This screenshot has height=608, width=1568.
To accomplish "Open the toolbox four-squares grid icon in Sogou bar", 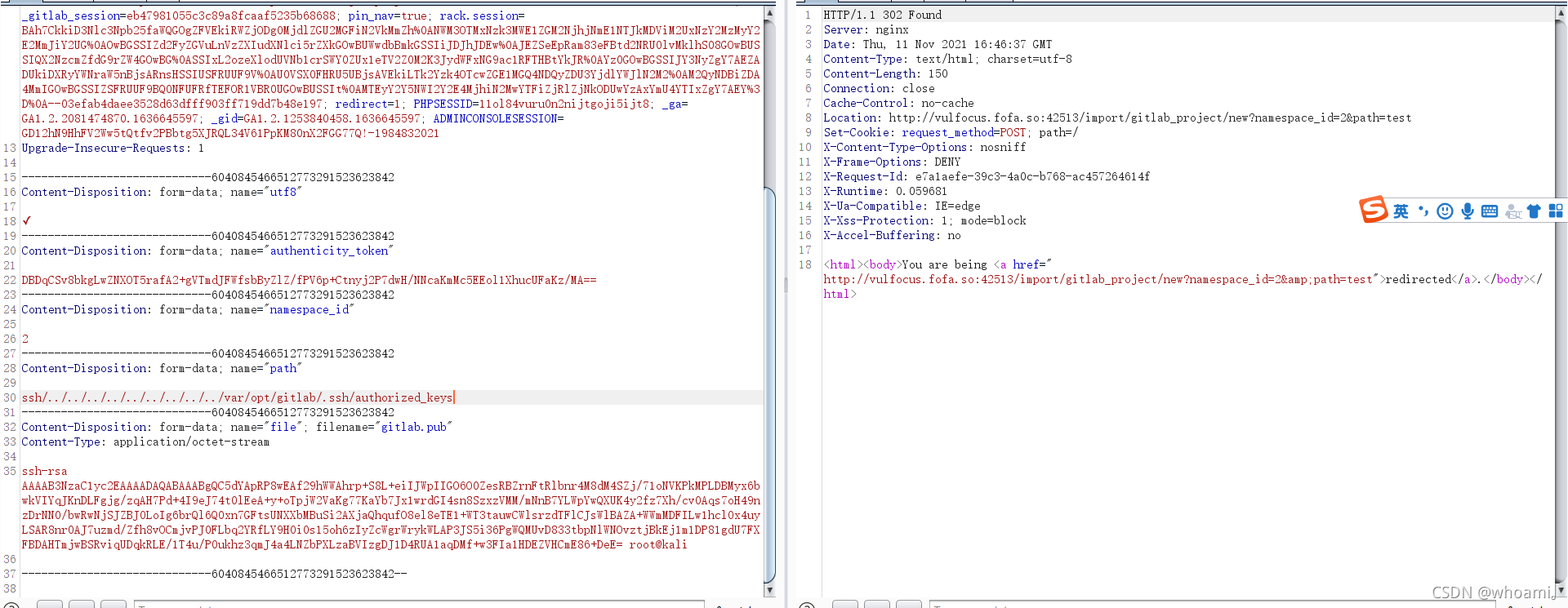I will 1556,211.
